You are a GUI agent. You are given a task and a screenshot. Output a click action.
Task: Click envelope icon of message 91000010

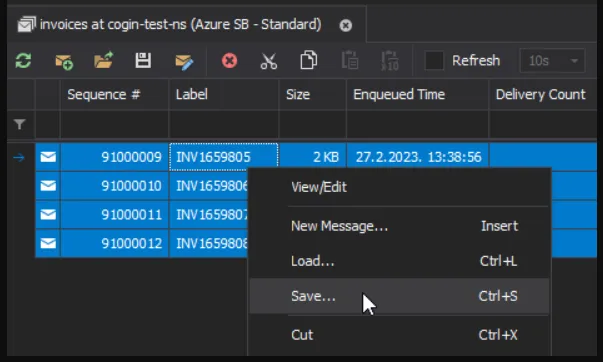[x=48, y=186]
